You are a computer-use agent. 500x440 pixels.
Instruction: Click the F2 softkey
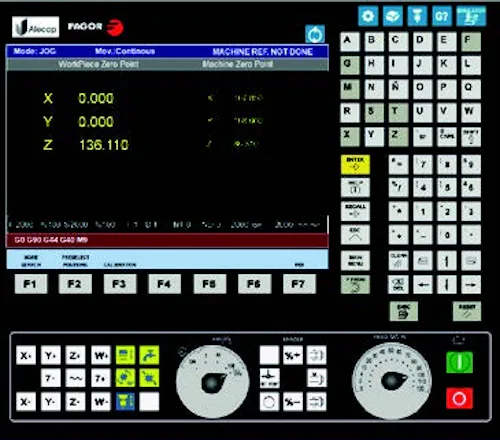(75, 284)
